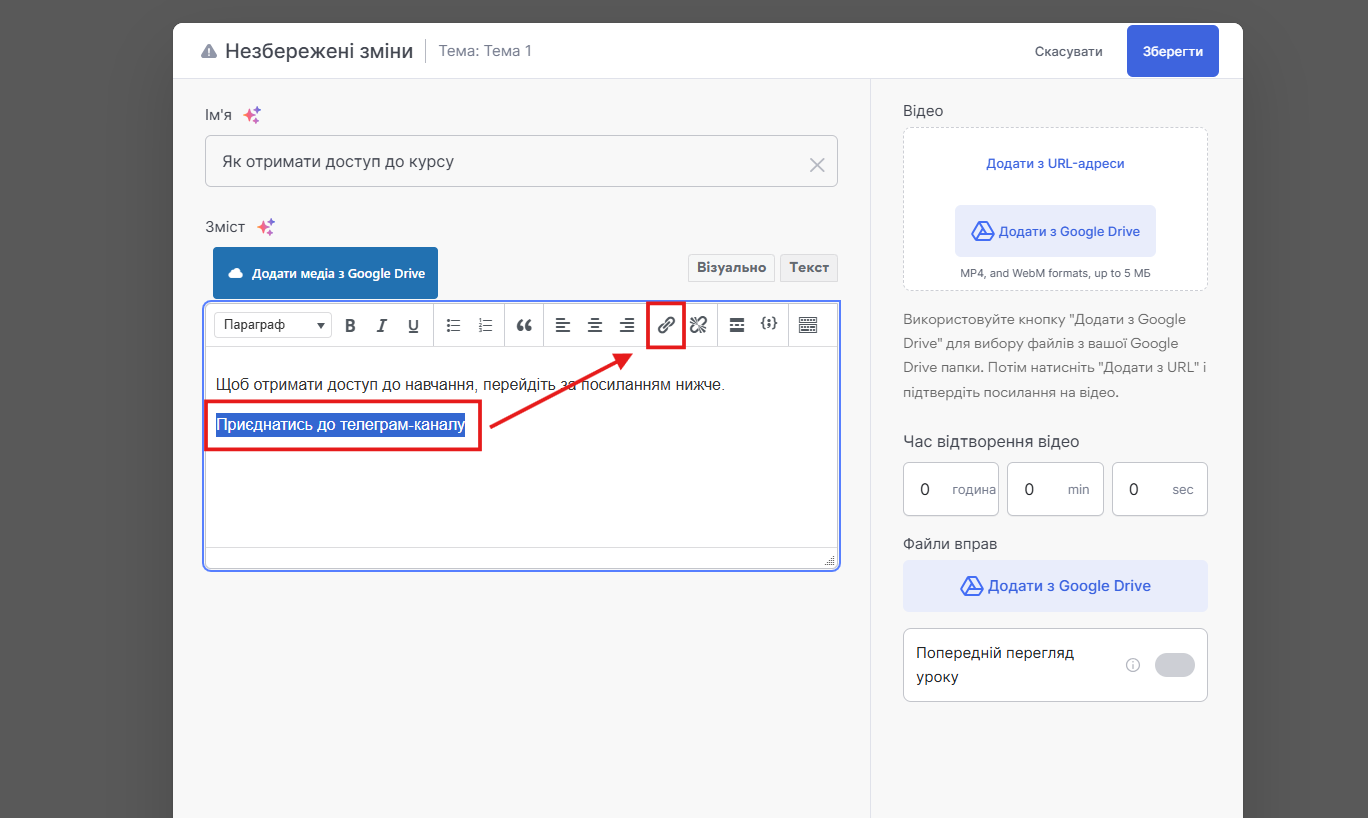Image resolution: width=1368 pixels, height=818 pixels.
Task: Toggle bold formatting in editor toolbar
Action: point(350,325)
